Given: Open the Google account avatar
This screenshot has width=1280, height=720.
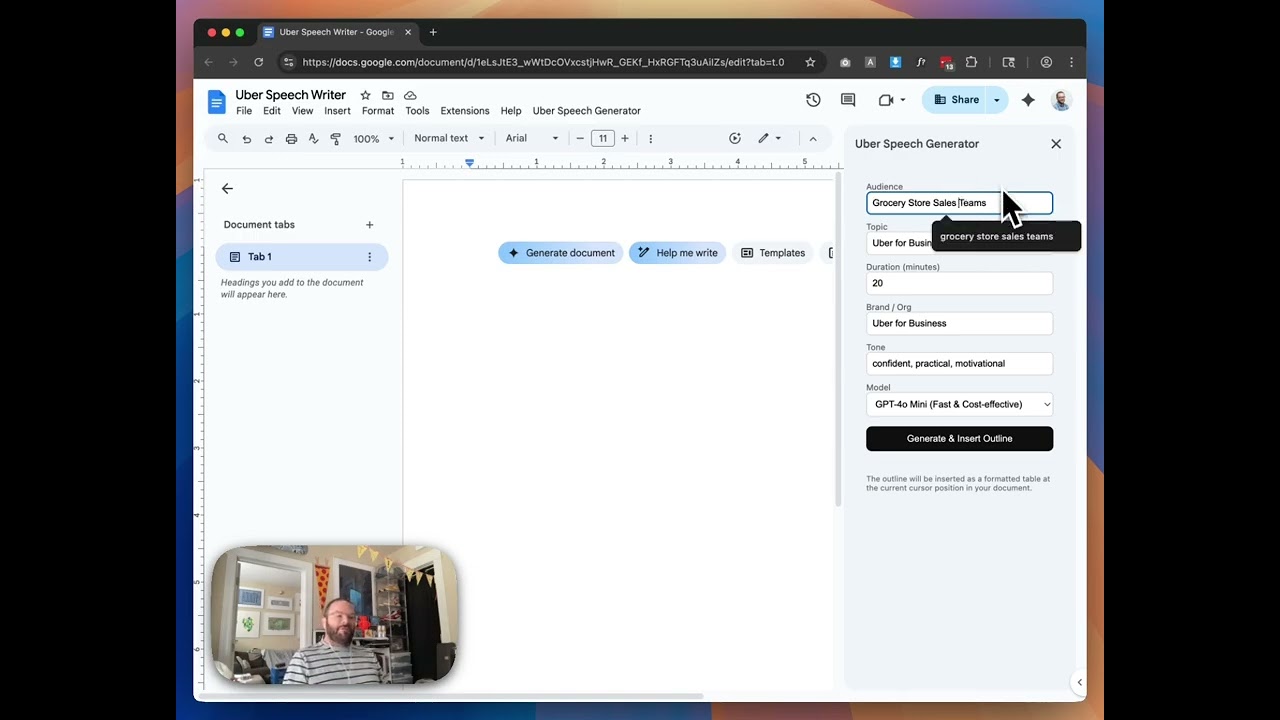Looking at the screenshot, I should pos(1061,100).
